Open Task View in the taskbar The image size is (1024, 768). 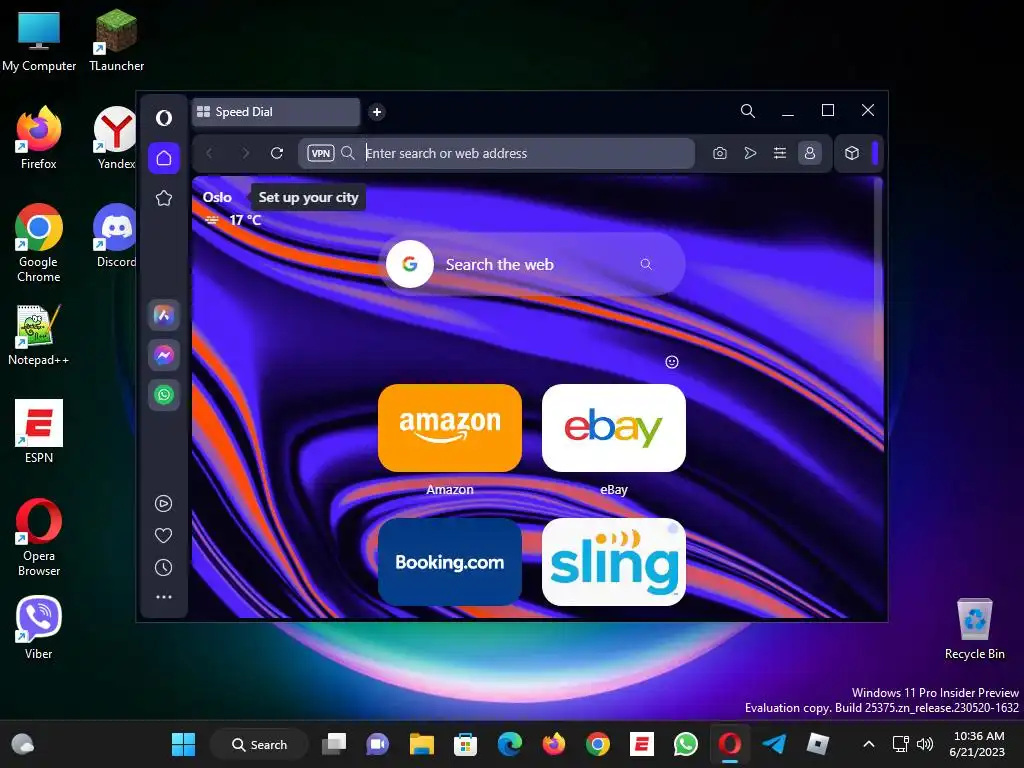click(334, 744)
